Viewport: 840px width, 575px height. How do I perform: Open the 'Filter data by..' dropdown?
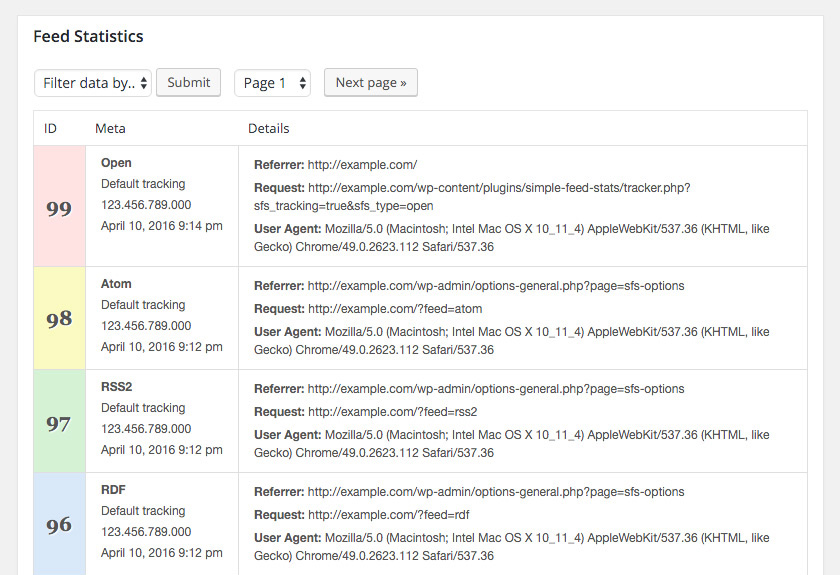tap(93, 83)
